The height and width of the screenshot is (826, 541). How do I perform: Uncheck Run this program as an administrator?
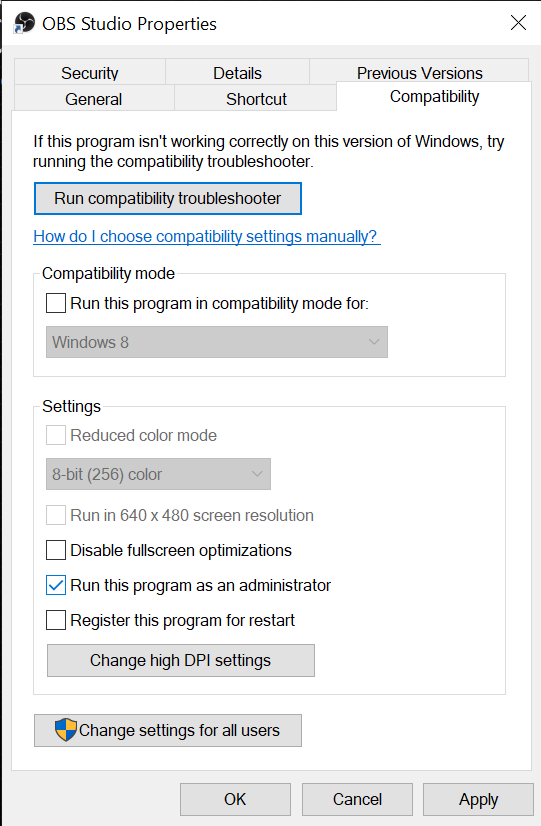point(56,585)
